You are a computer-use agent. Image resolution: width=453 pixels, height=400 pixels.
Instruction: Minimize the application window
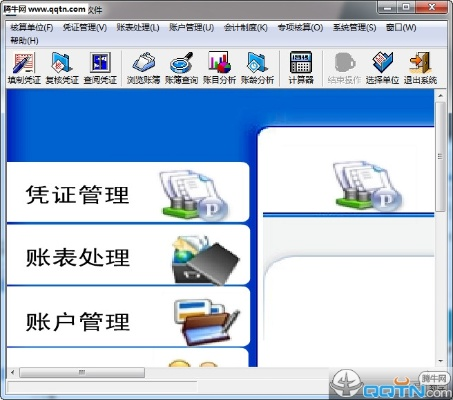pos(388,7)
